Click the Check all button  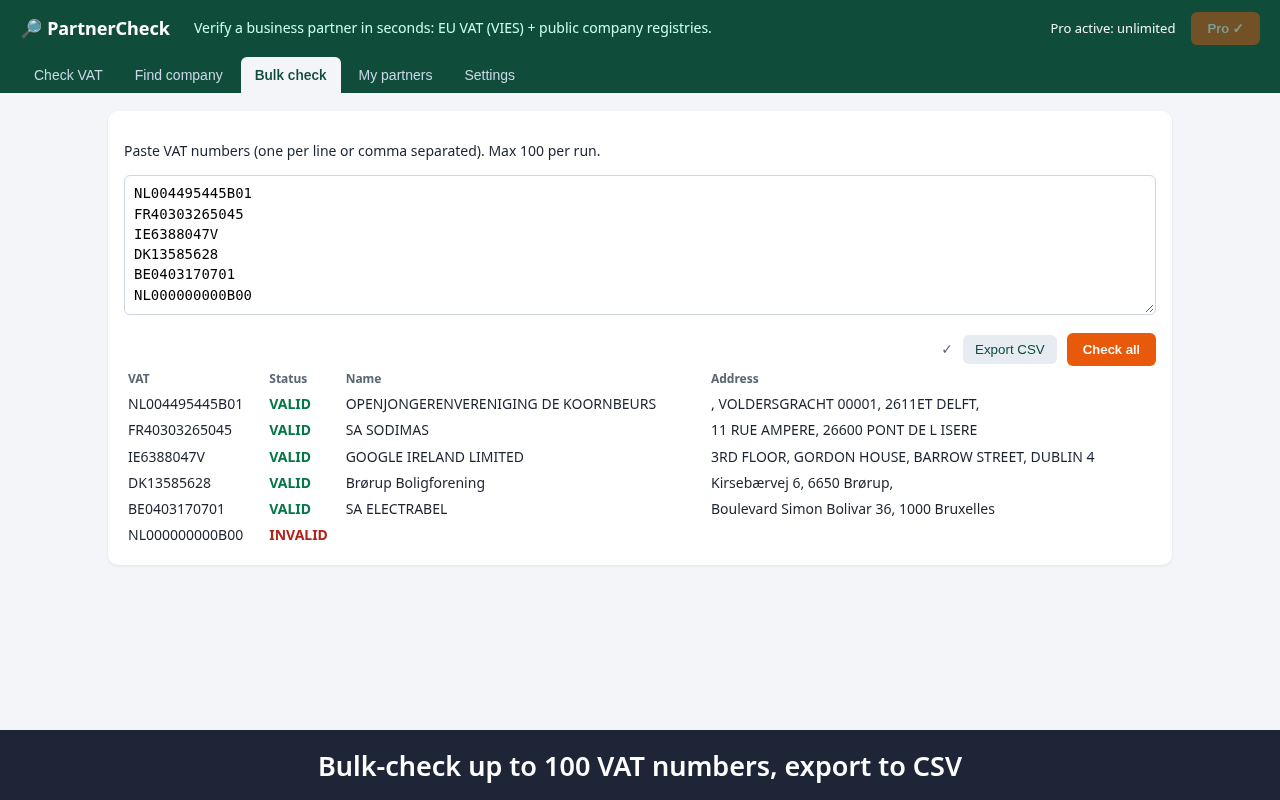pyautogui.click(x=1111, y=349)
